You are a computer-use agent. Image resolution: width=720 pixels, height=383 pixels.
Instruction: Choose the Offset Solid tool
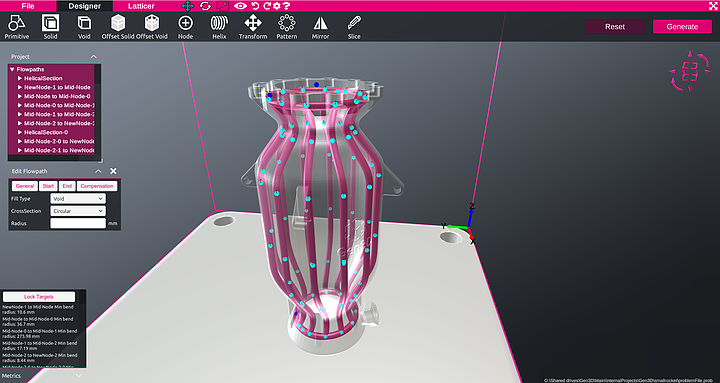tap(118, 27)
